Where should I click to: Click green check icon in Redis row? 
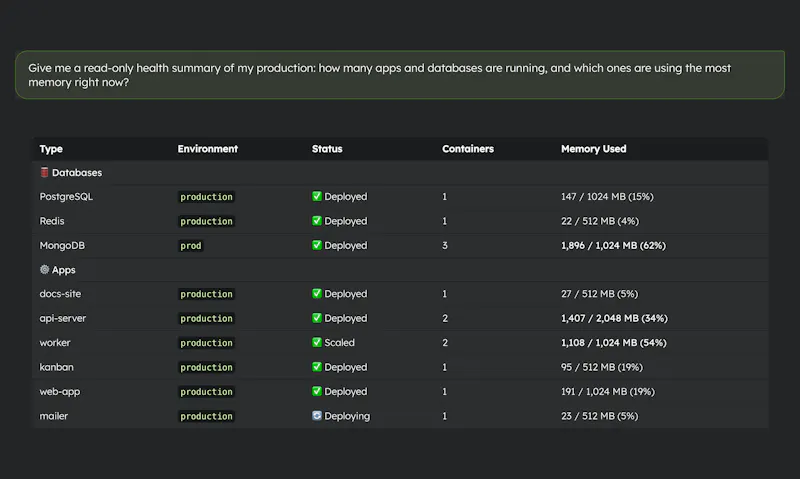[317, 221]
